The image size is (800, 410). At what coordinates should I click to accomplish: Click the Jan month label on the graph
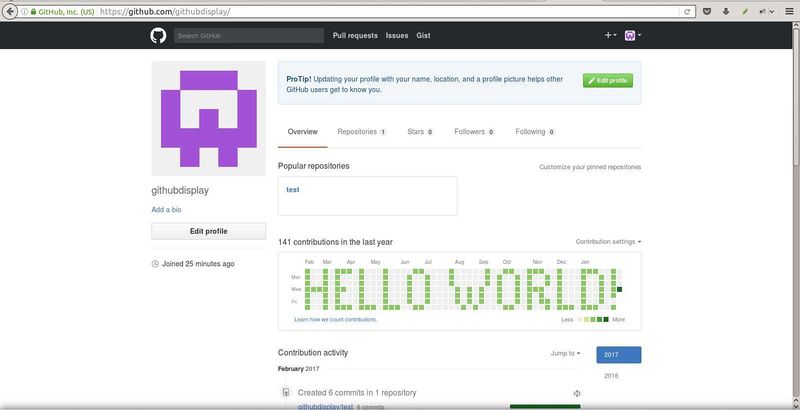click(x=585, y=262)
